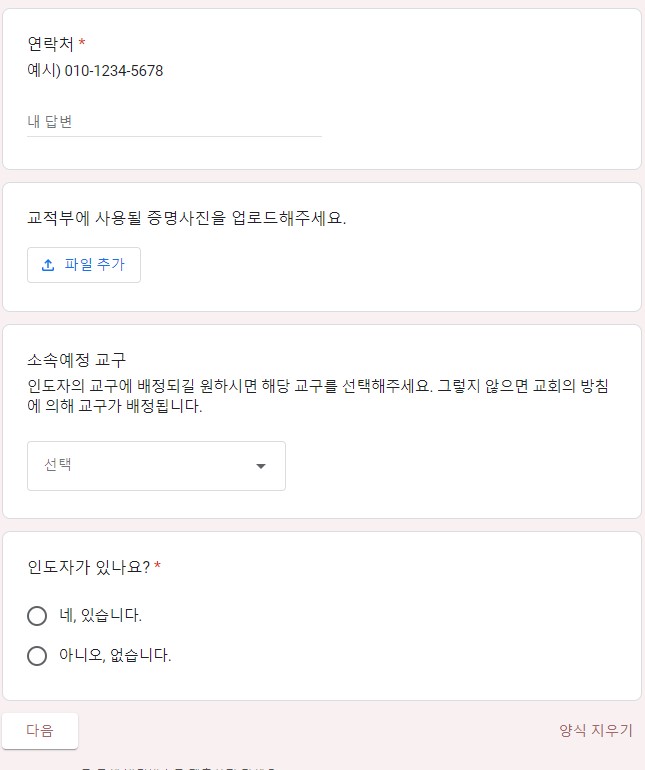Click the red asterisk beside 인도자가 있나요?
Viewport: 645px width, 770px height.
158,567
